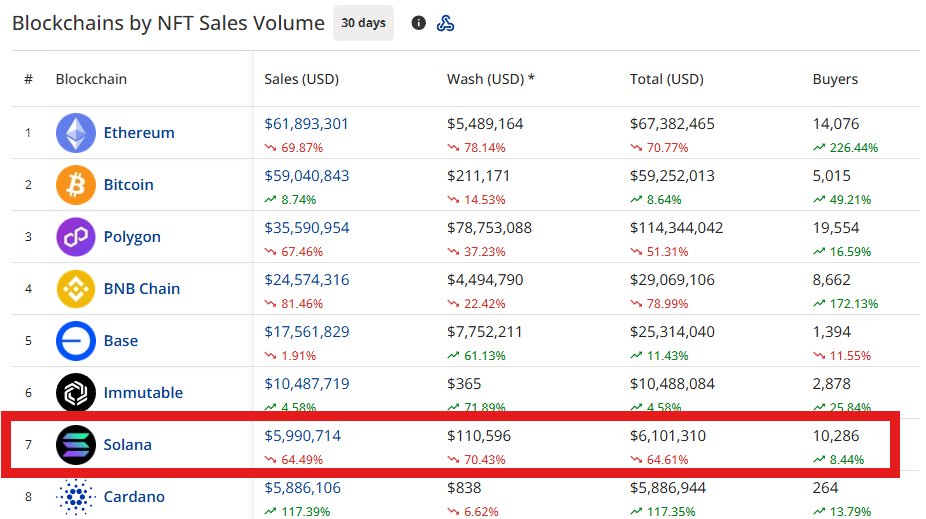Click Immutable sales value $10,487,719
This screenshot has height=519, width=926.
click(x=307, y=384)
